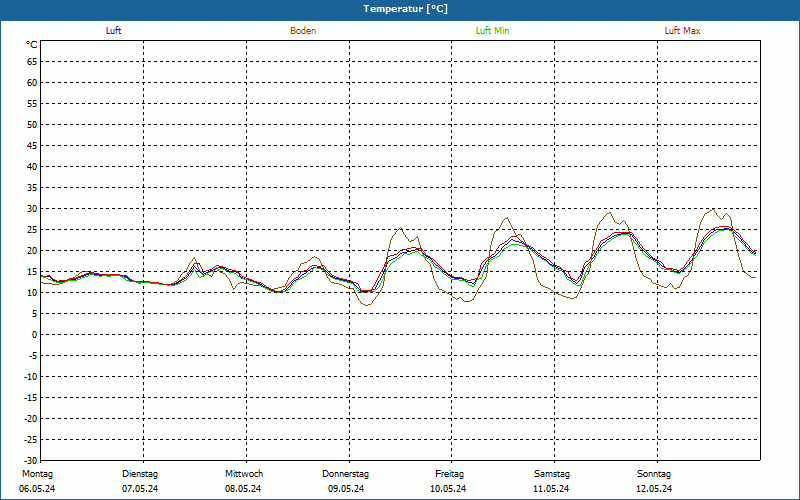Click the 35 y-axis value
Viewport: 800px width, 500px height.
32,188
